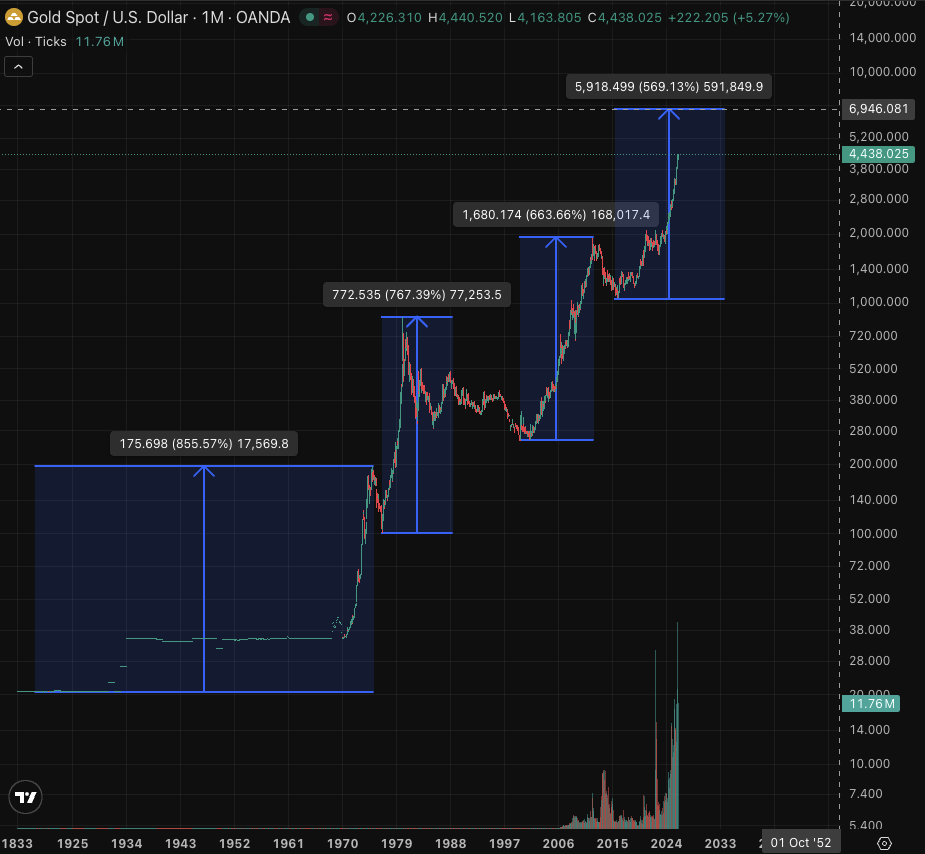
Task: Open the TradingView logo at bottom left
Action: click(25, 797)
